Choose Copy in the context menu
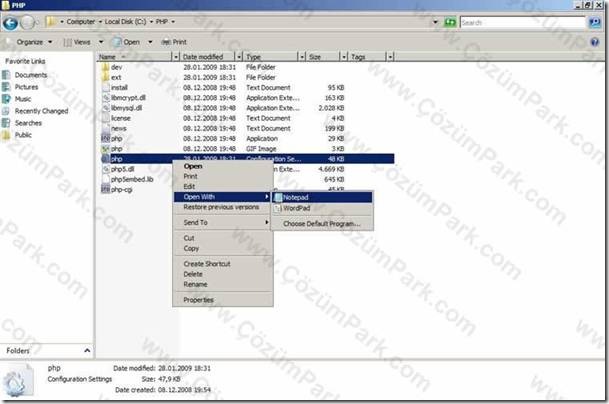The image size is (609, 404). [223, 248]
